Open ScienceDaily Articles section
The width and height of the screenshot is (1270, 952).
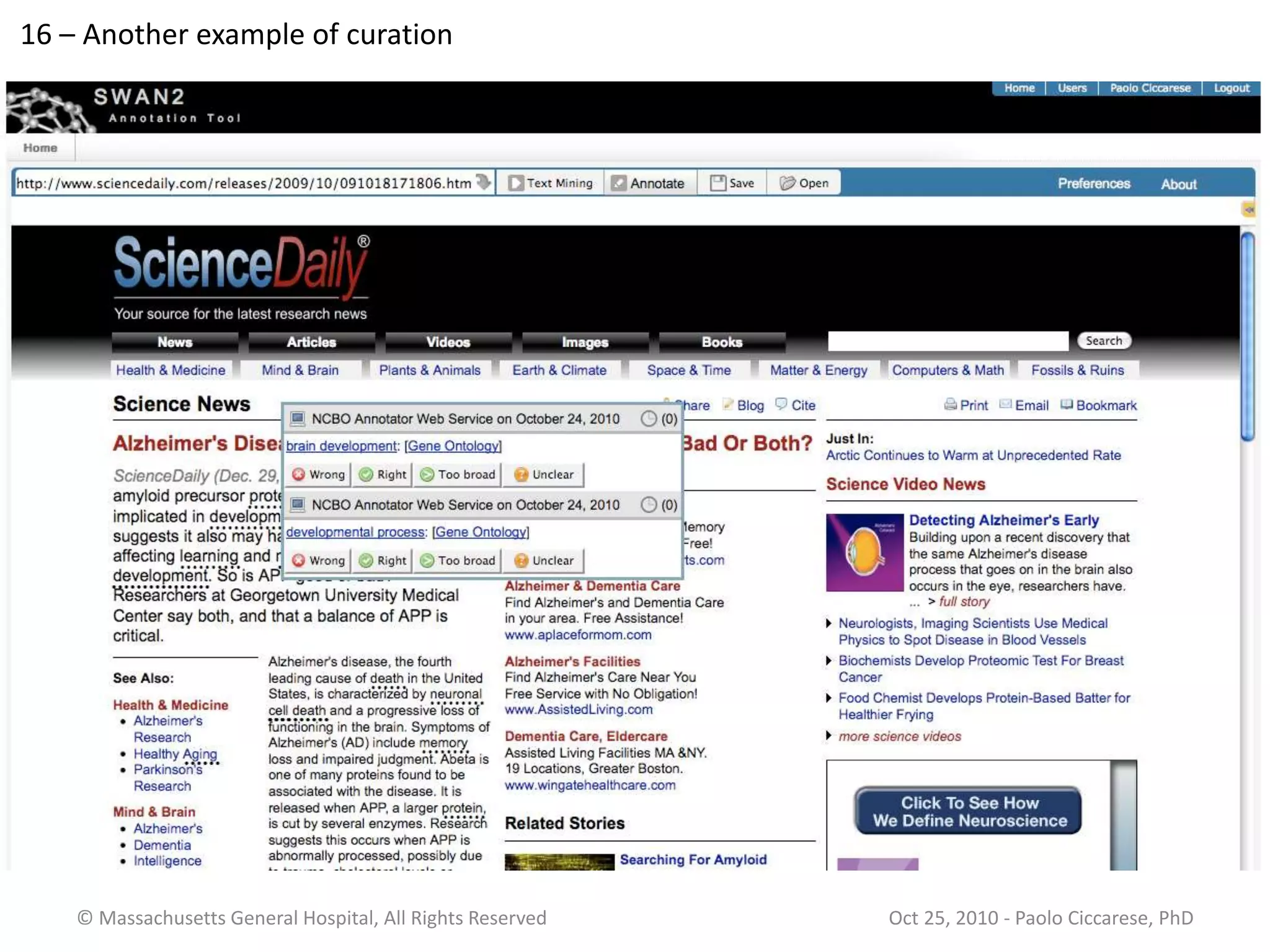pos(311,342)
